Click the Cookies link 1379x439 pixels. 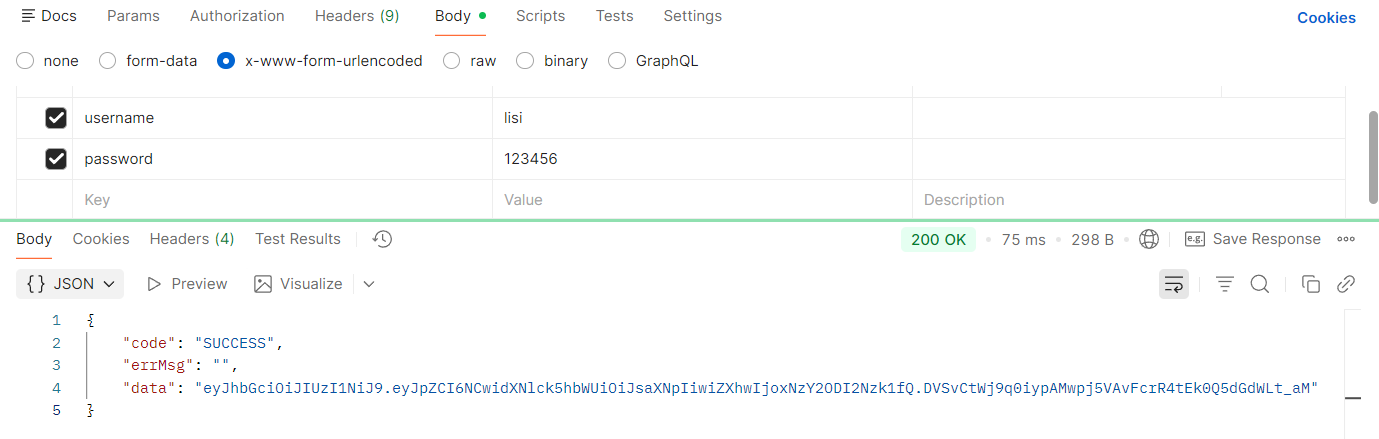click(x=1326, y=18)
